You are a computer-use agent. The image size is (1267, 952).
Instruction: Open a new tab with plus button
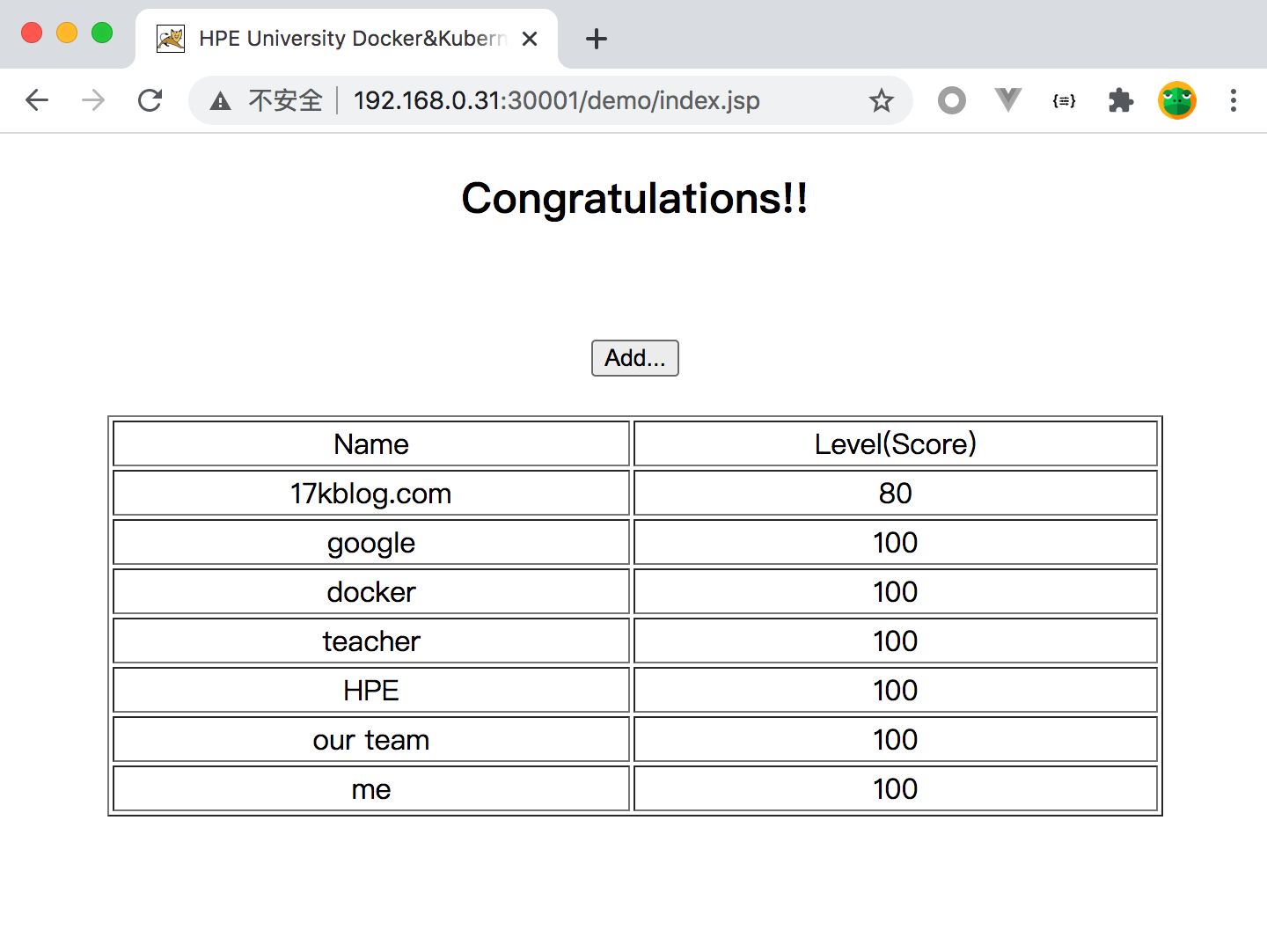tap(597, 39)
